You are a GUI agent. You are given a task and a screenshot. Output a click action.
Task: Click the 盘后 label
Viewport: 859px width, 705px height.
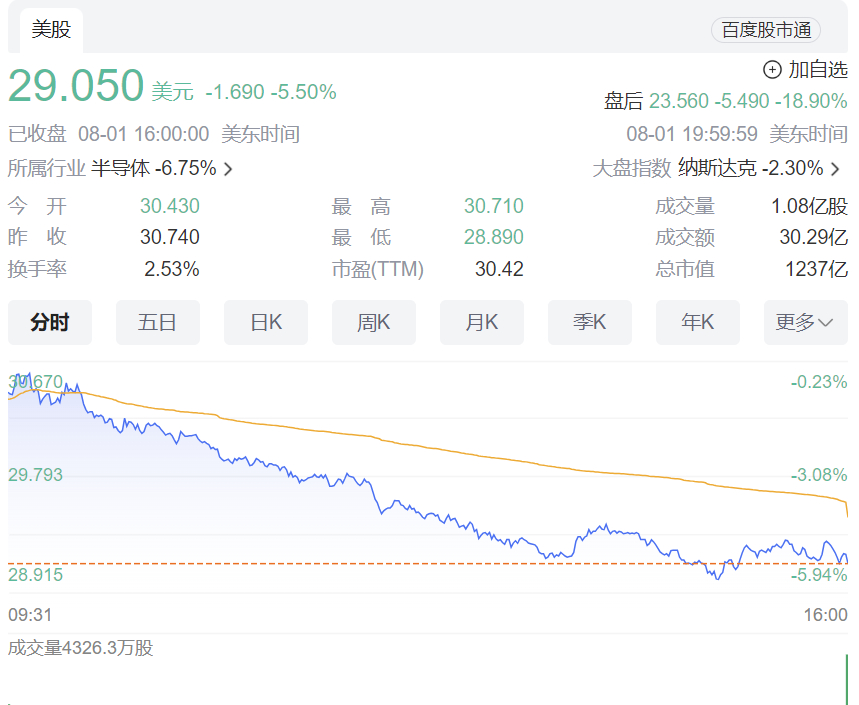pos(623,101)
